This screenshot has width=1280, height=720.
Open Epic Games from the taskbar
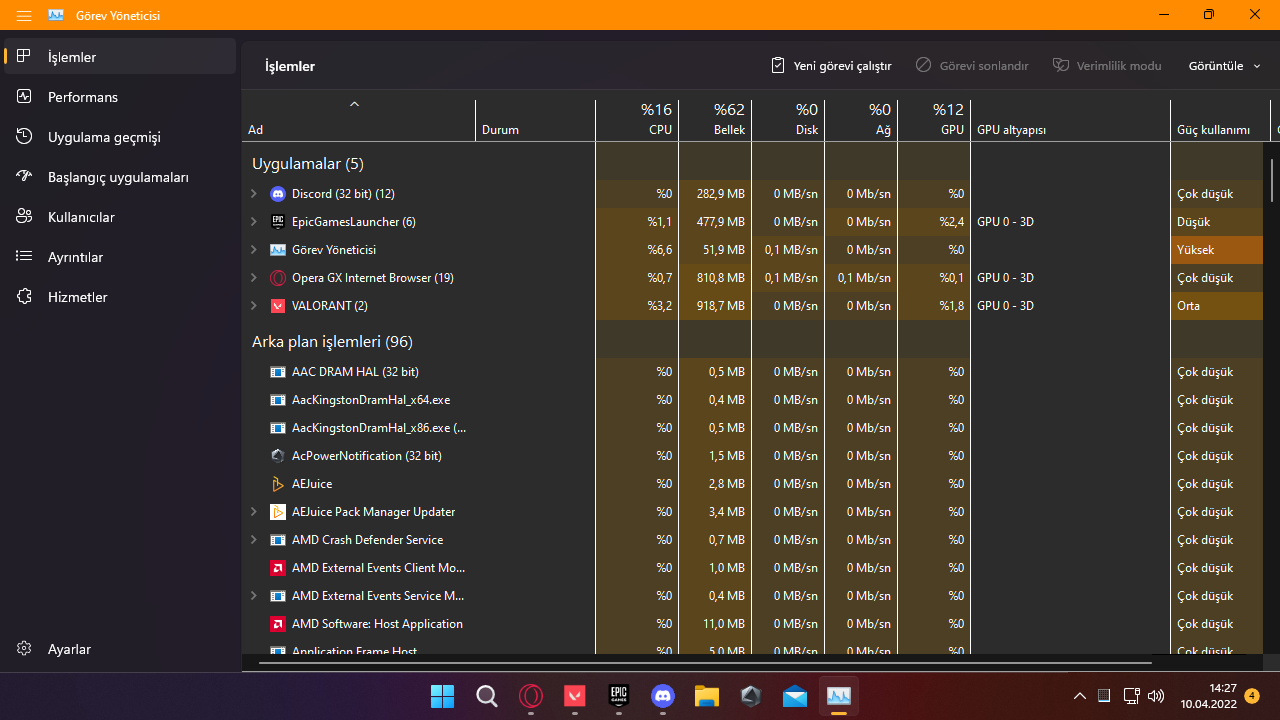tap(619, 696)
